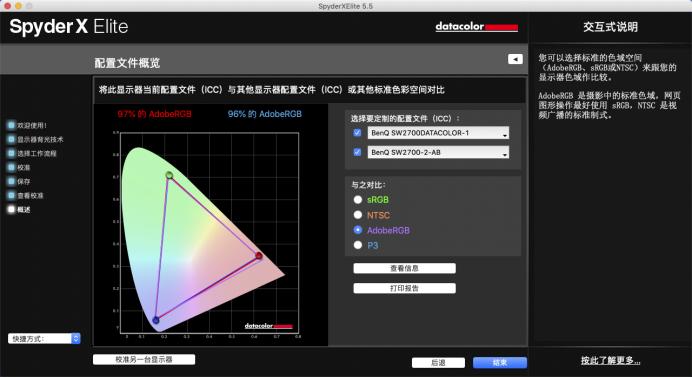Open the 快捷方式 shortcuts dropdown

tap(44, 338)
